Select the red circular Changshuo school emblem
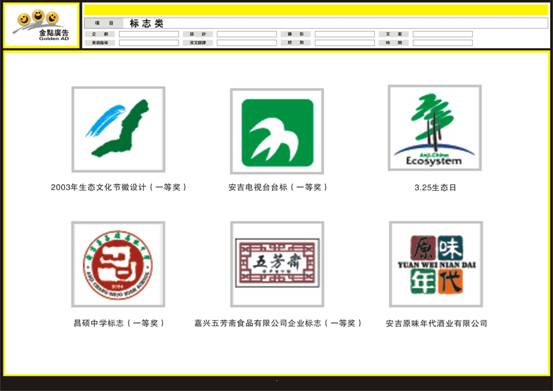The width and height of the screenshot is (553, 391). (x=118, y=264)
